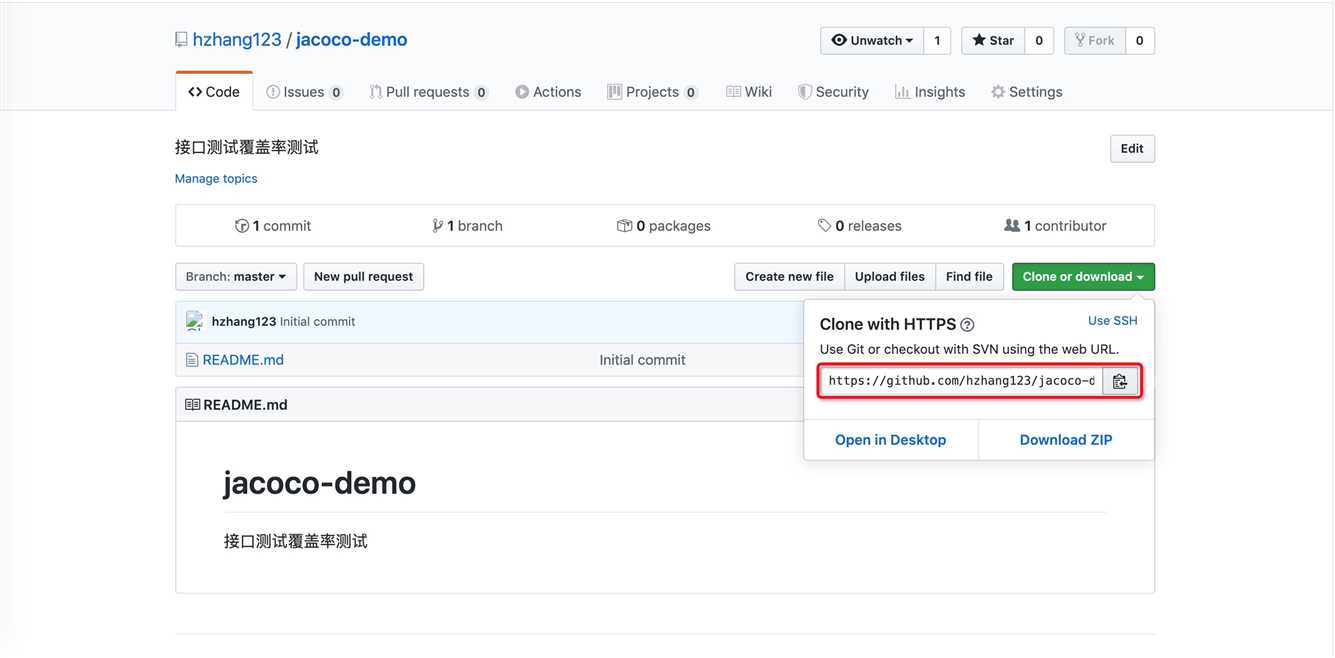Click the repository book icon before hzhang123
Image resolution: width=1335 pixels, height=658 pixels.
point(181,40)
